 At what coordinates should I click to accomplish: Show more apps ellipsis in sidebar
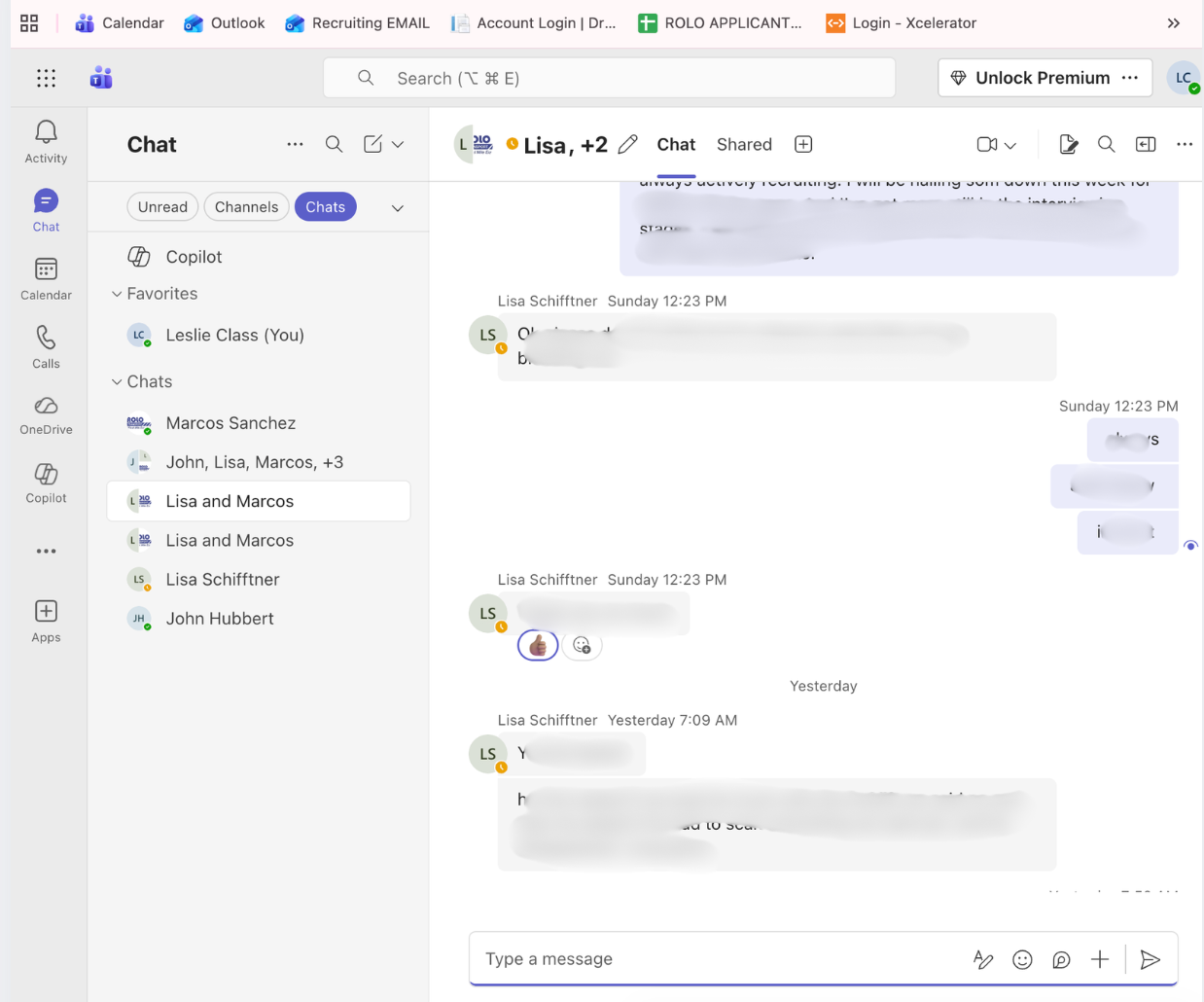pos(46,552)
